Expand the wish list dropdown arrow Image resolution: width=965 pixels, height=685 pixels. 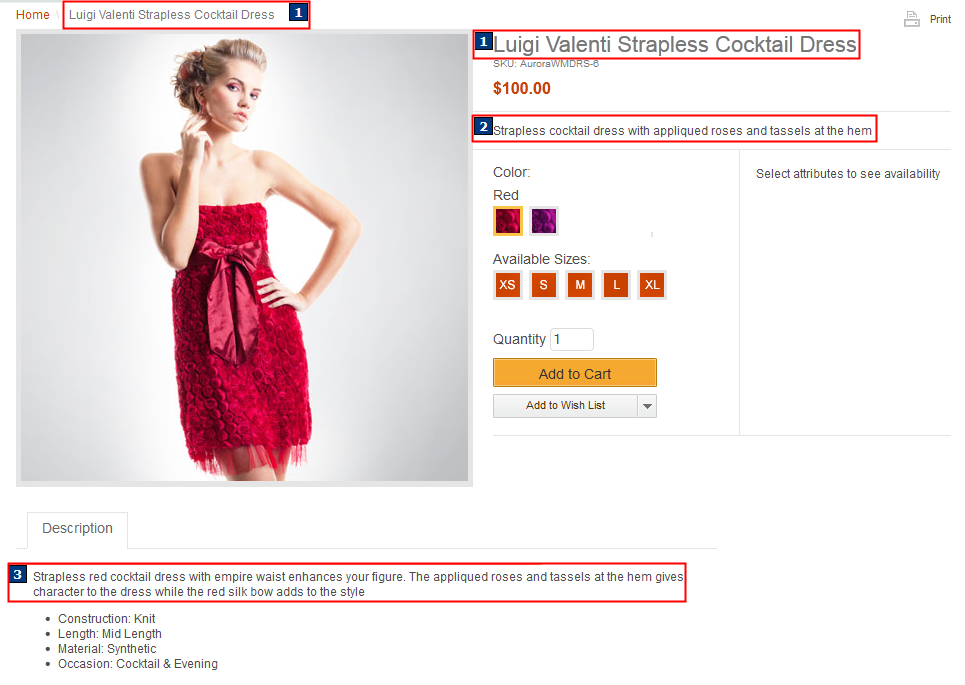point(647,406)
